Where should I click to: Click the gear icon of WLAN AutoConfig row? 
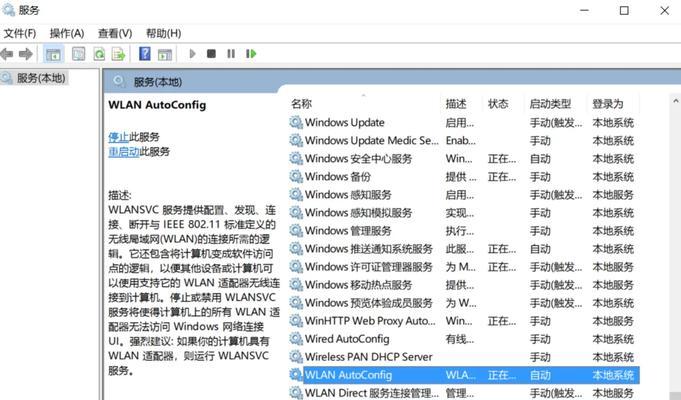(296, 375)
